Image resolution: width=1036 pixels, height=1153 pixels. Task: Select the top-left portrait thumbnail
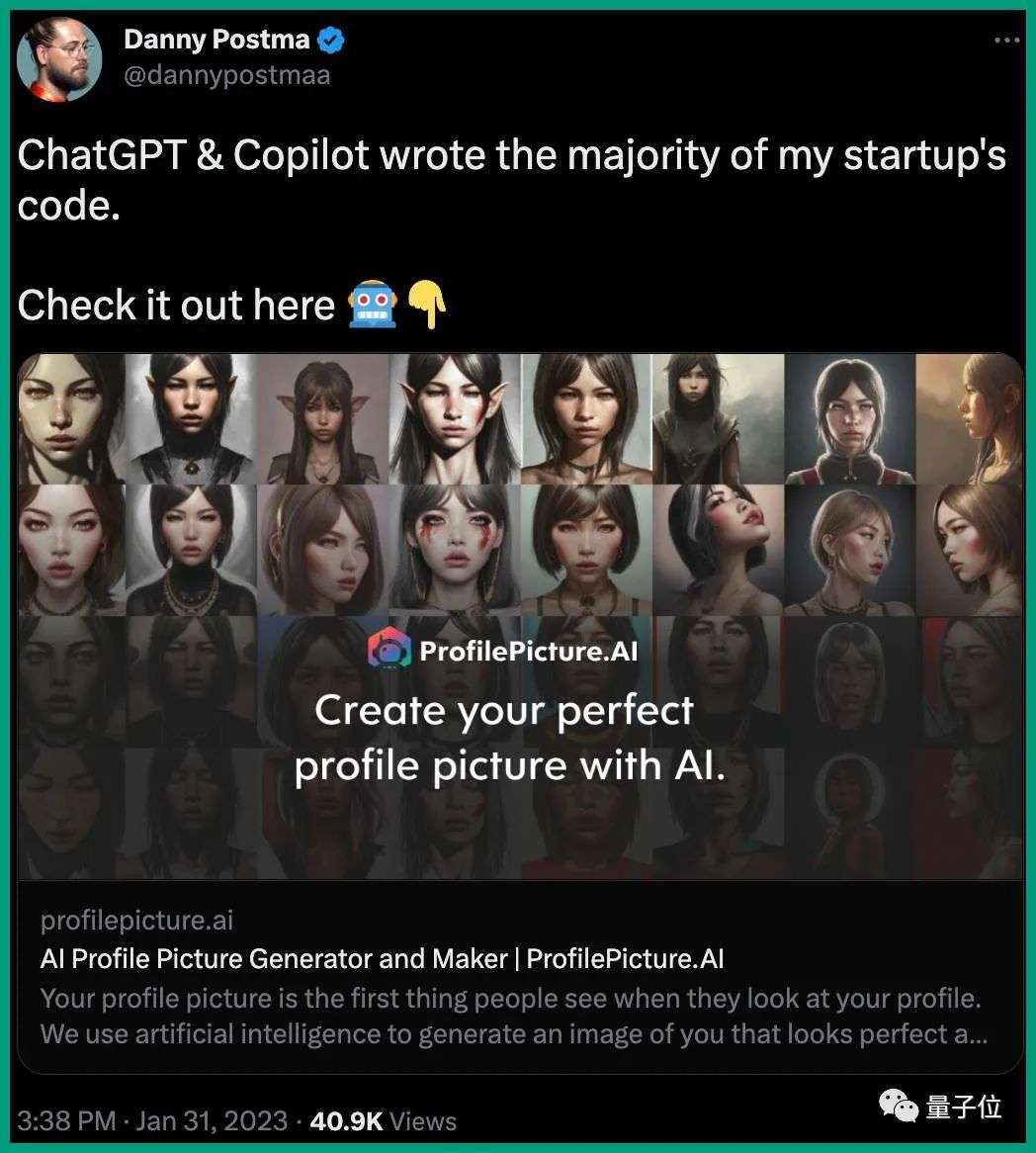(71, 418)
